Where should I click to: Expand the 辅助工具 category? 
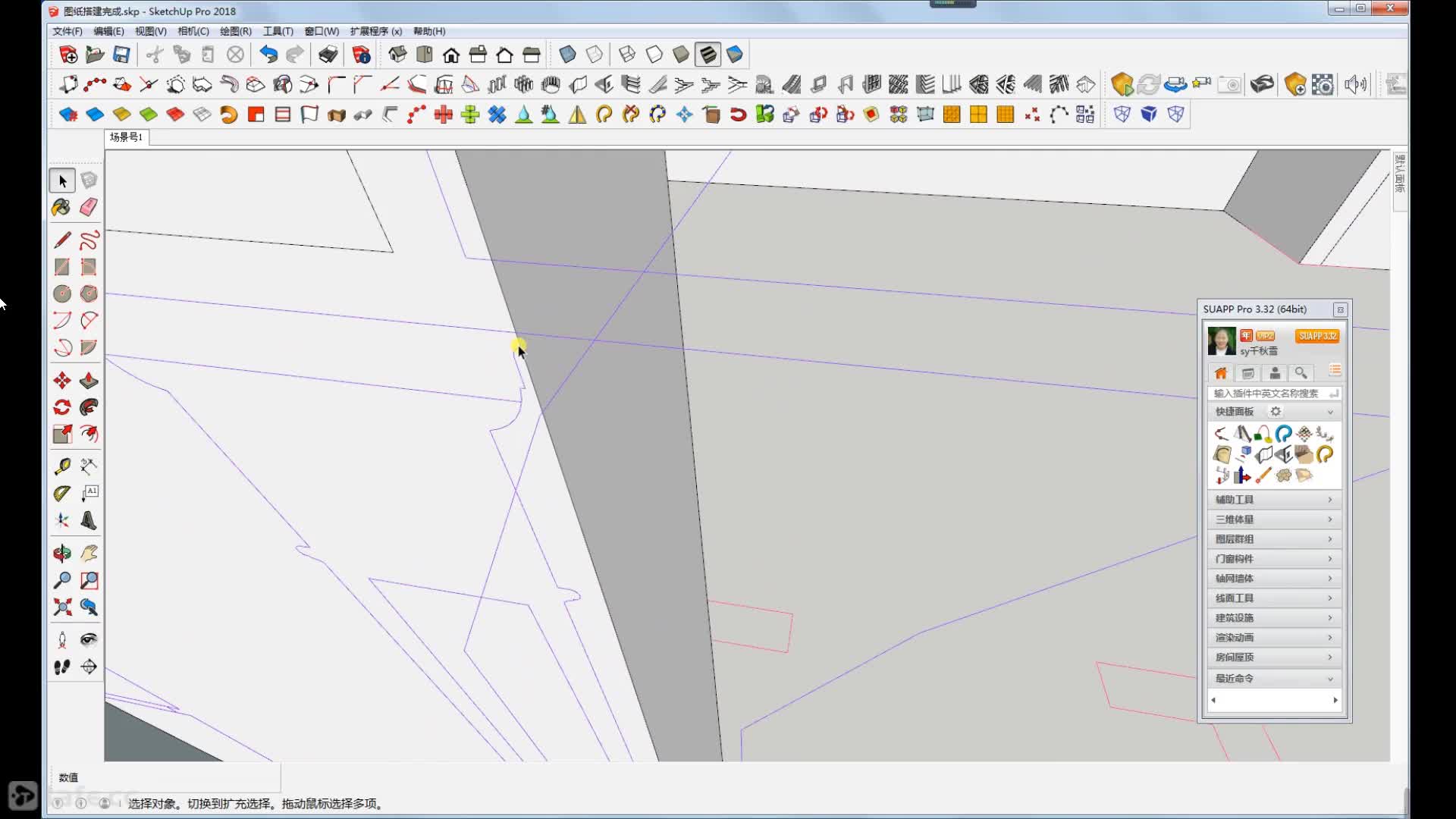point(1274,500)
